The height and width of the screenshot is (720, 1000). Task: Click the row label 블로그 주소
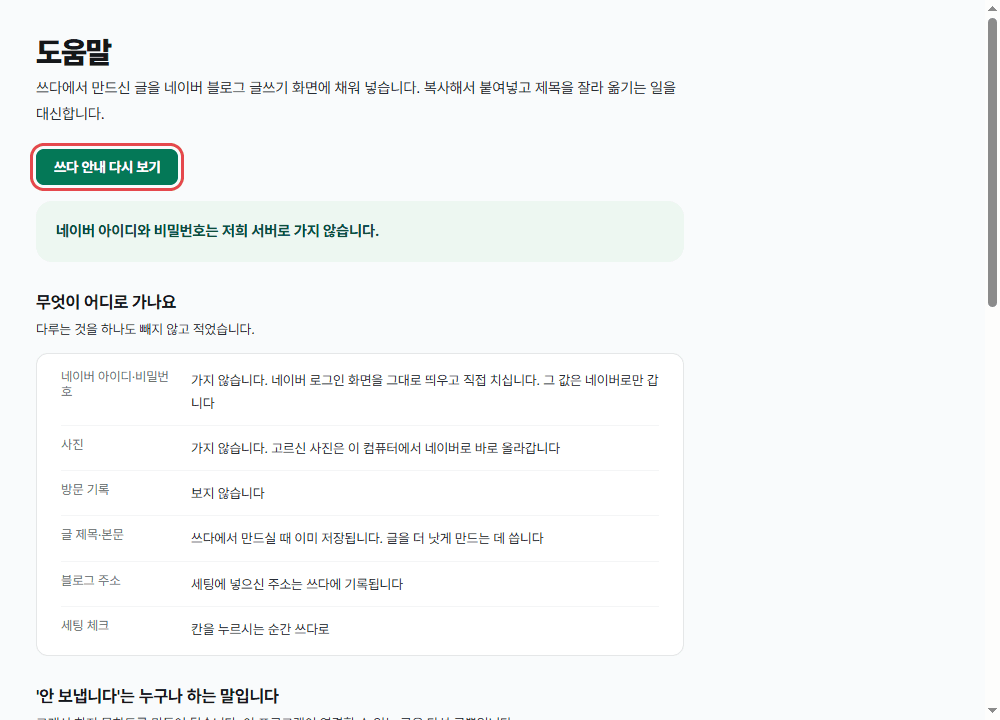pyautogui.click(x=91, y=580)
